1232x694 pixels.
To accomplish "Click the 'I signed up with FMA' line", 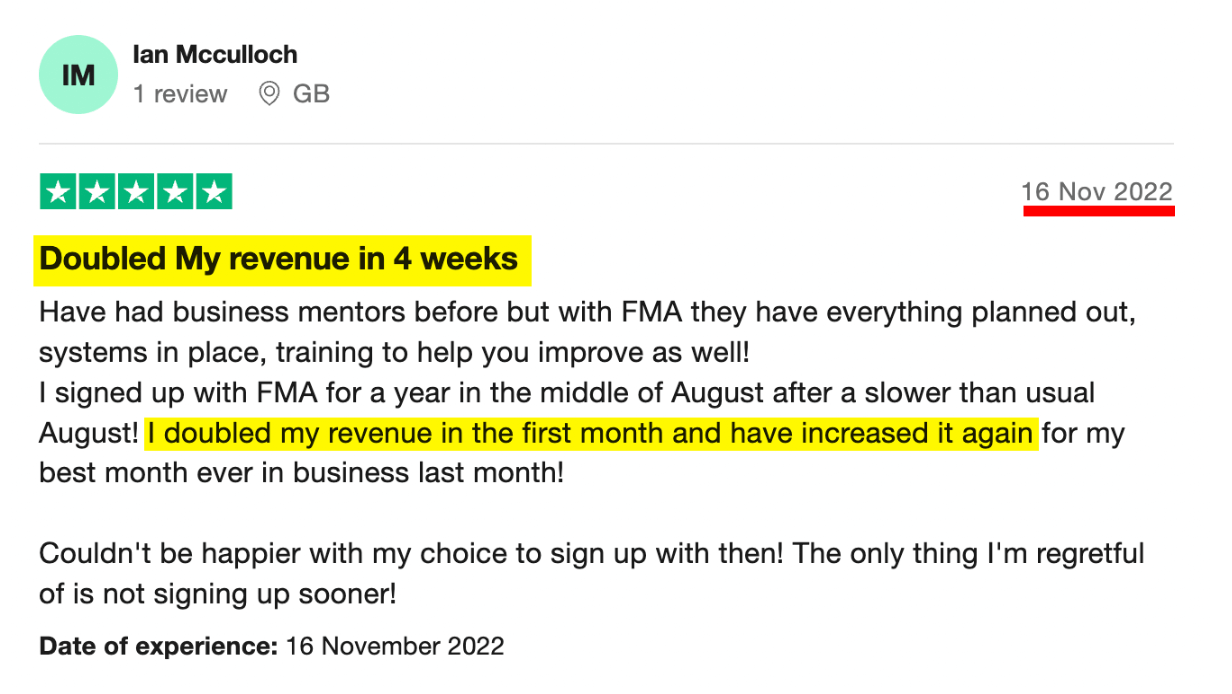I will (567, 393).
